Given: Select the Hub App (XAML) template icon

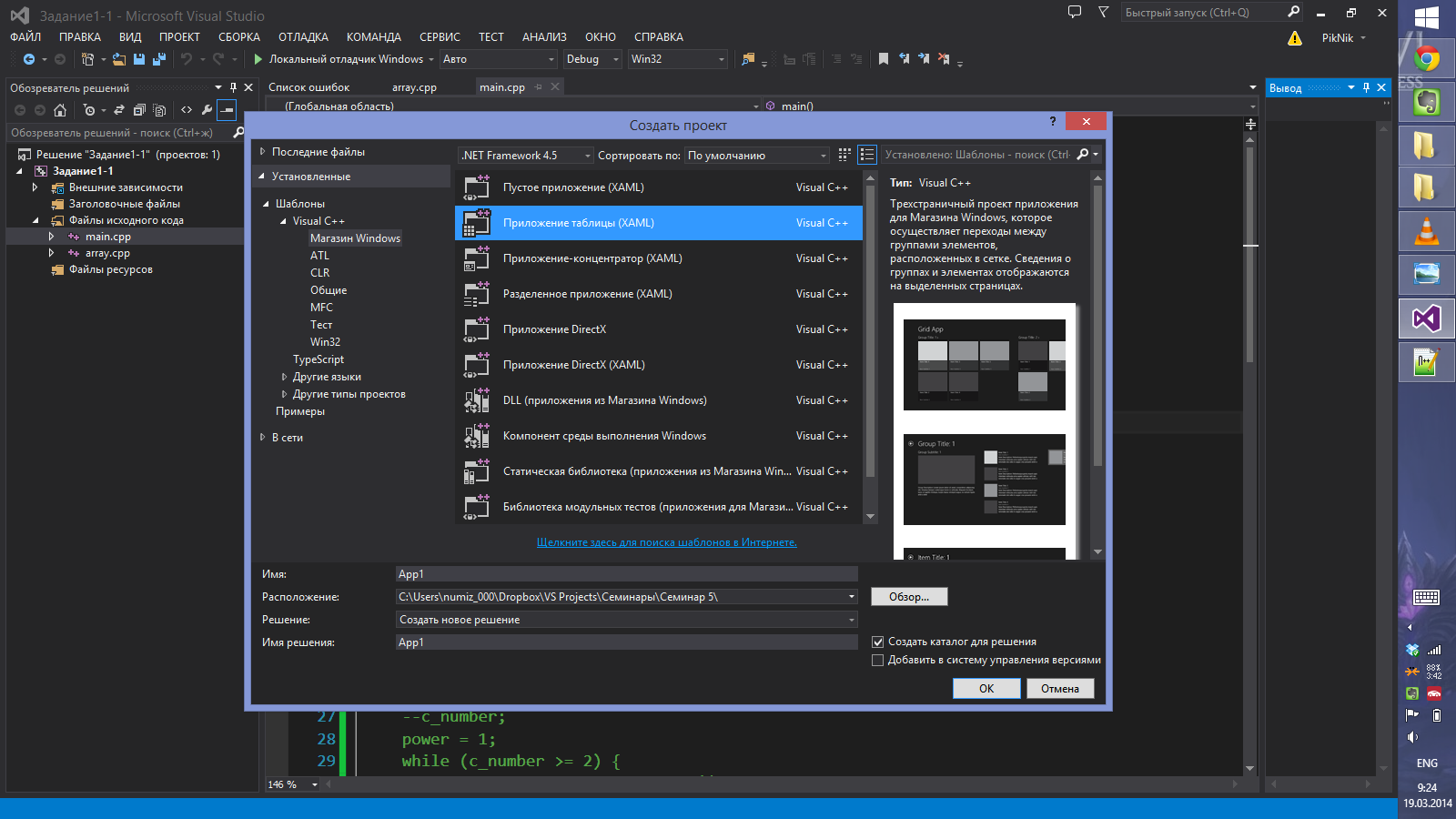Looking at the screenshot, I should [x=477, y=258].
